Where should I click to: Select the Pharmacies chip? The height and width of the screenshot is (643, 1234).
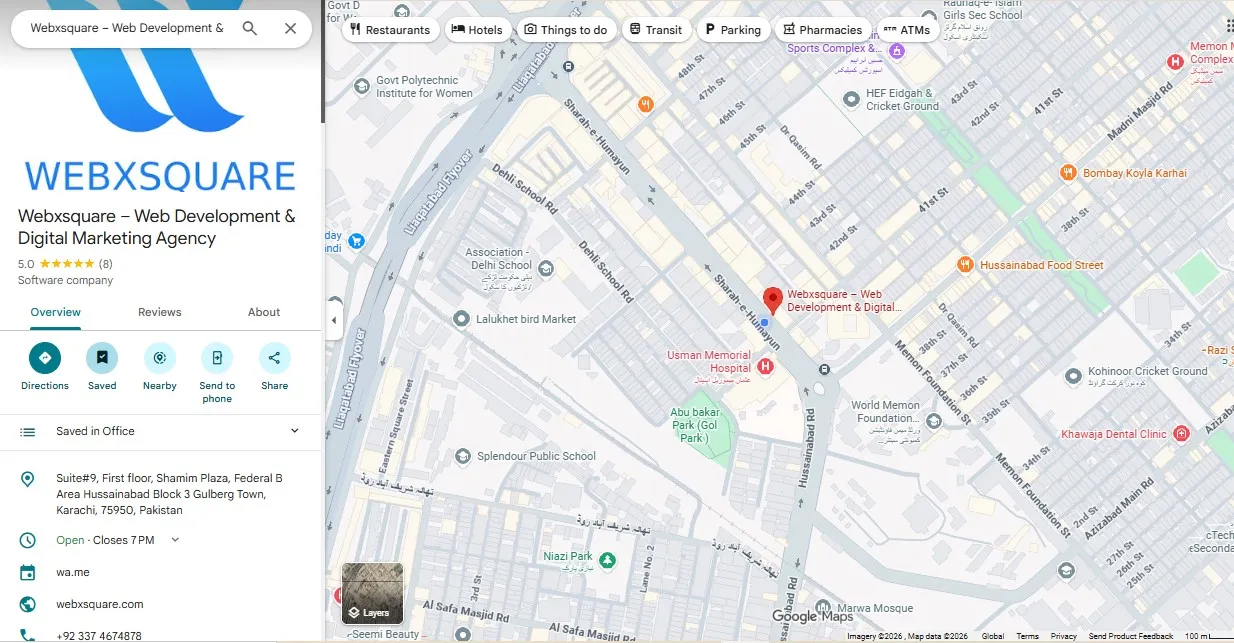click(x=823, y=30)
